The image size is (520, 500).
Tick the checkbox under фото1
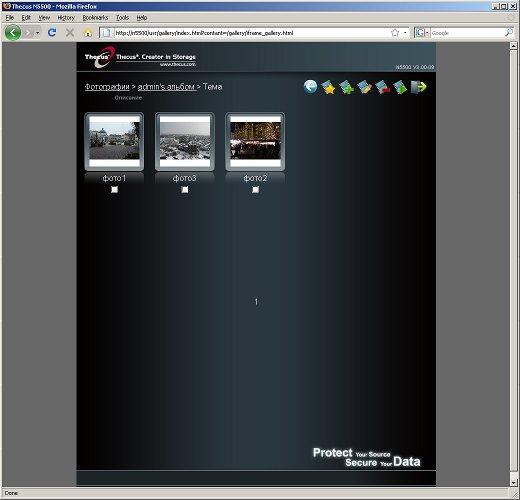click(x=114, y=189)
